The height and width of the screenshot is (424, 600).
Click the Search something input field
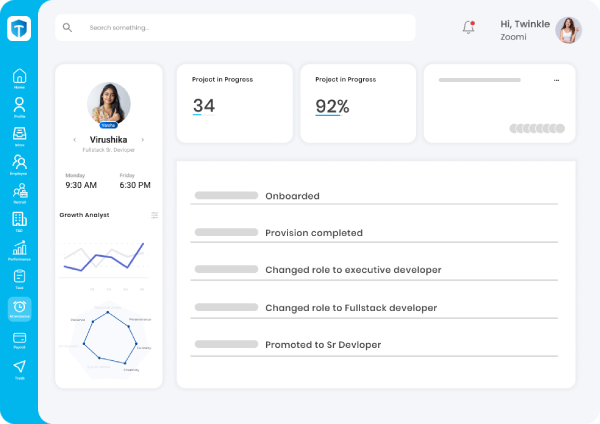click(240, 28)
